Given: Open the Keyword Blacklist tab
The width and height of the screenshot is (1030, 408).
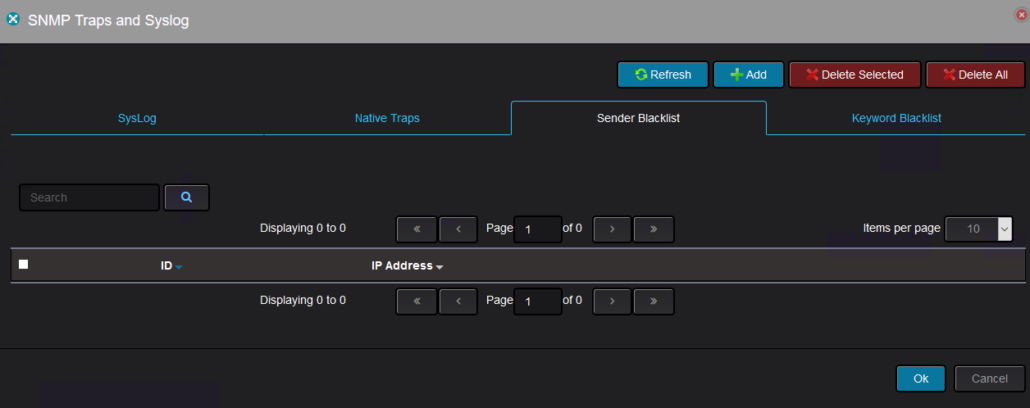Looking at the screenshot, I should (896, 118).
